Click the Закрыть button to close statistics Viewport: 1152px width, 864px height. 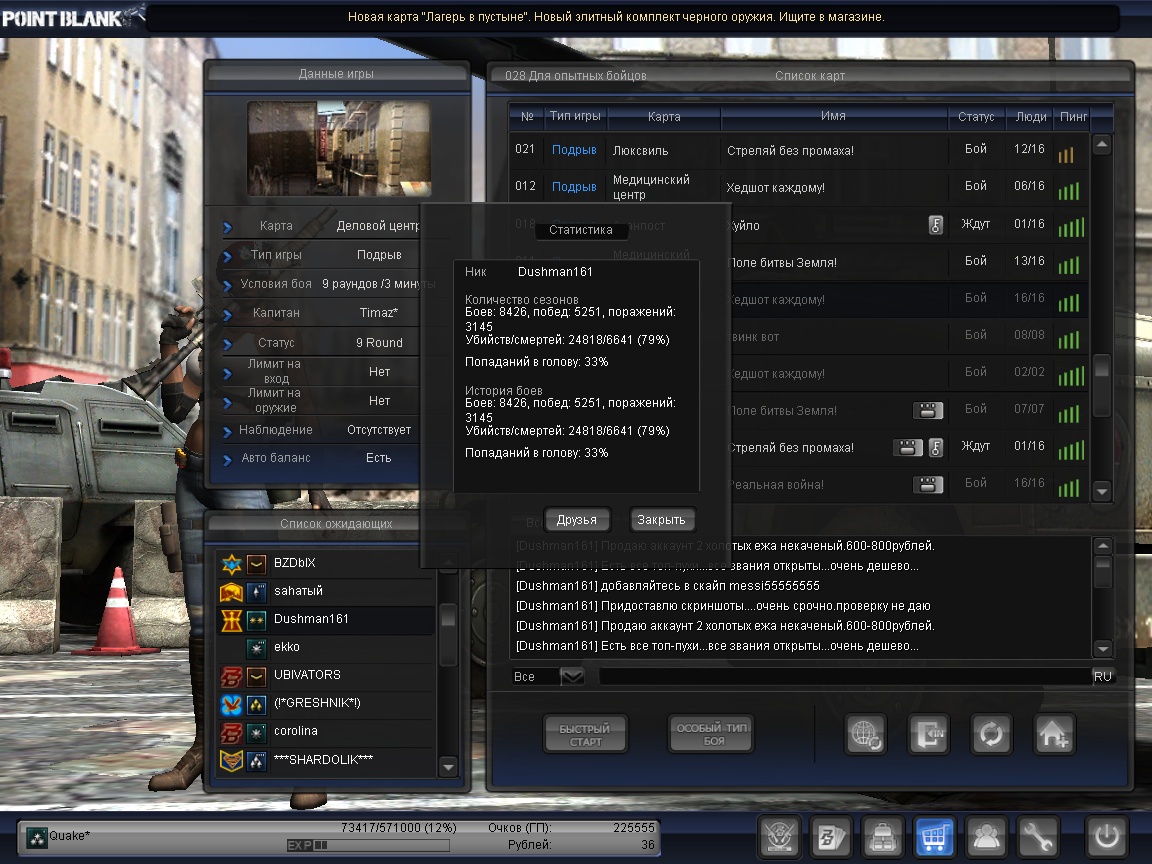click(x=661, y=520)
